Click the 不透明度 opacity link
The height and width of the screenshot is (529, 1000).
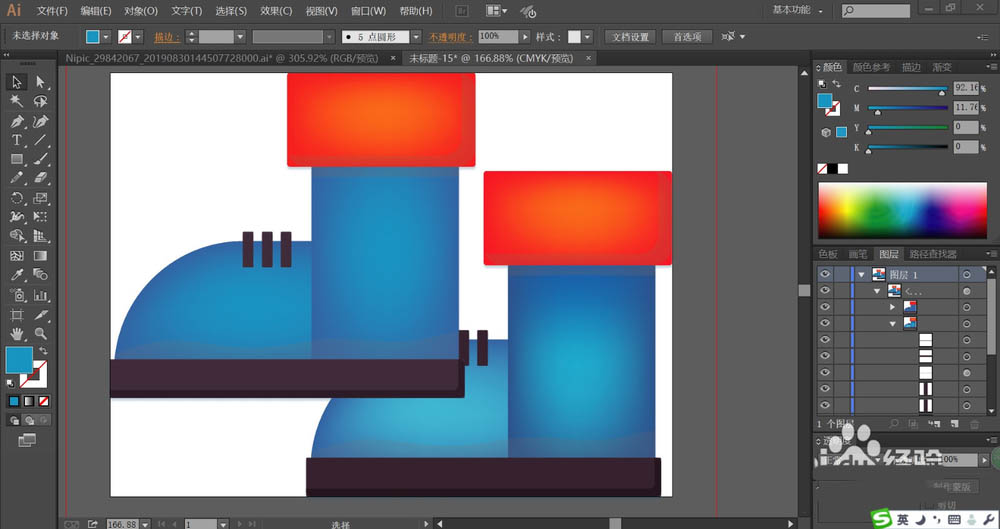pyautogui.click(x=451, y=37)
